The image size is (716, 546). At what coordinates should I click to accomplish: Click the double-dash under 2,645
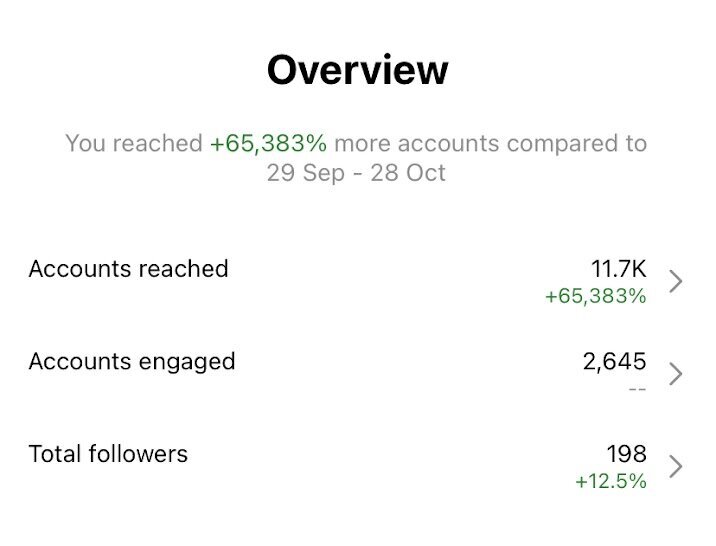pos(637,390)
